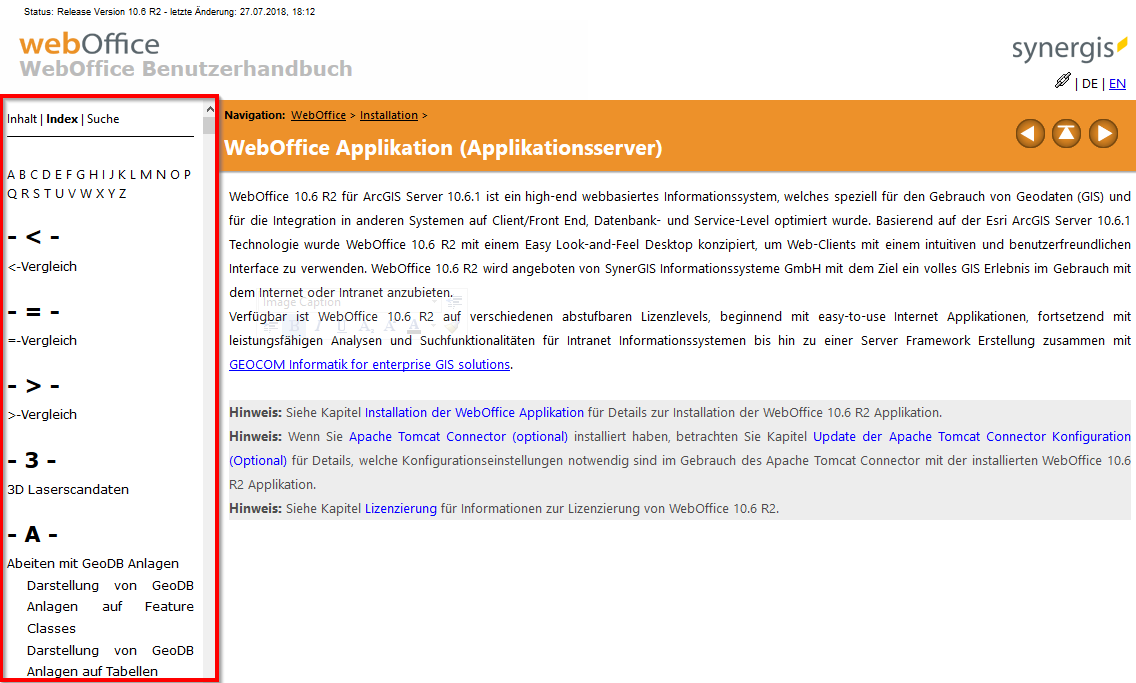Jump to index letter K
The width and height of the screenshot is (1136, 683).
coord(122,175)
